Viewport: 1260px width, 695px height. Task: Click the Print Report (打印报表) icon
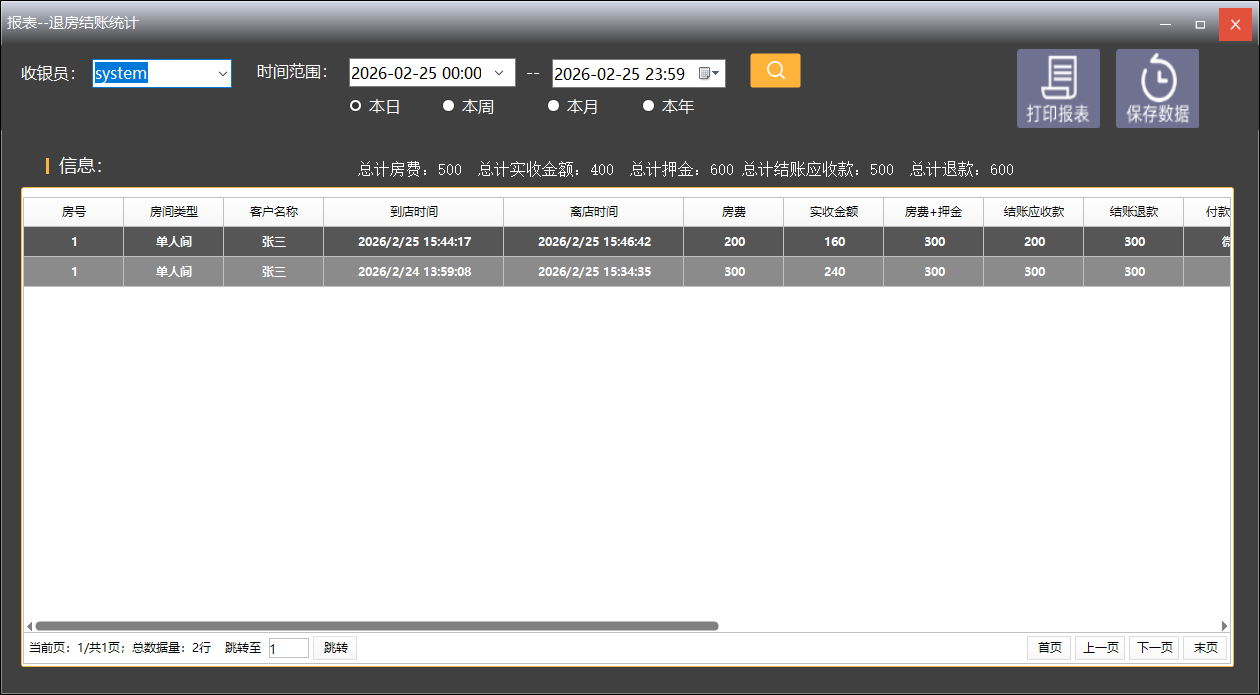click(1058, 88)
